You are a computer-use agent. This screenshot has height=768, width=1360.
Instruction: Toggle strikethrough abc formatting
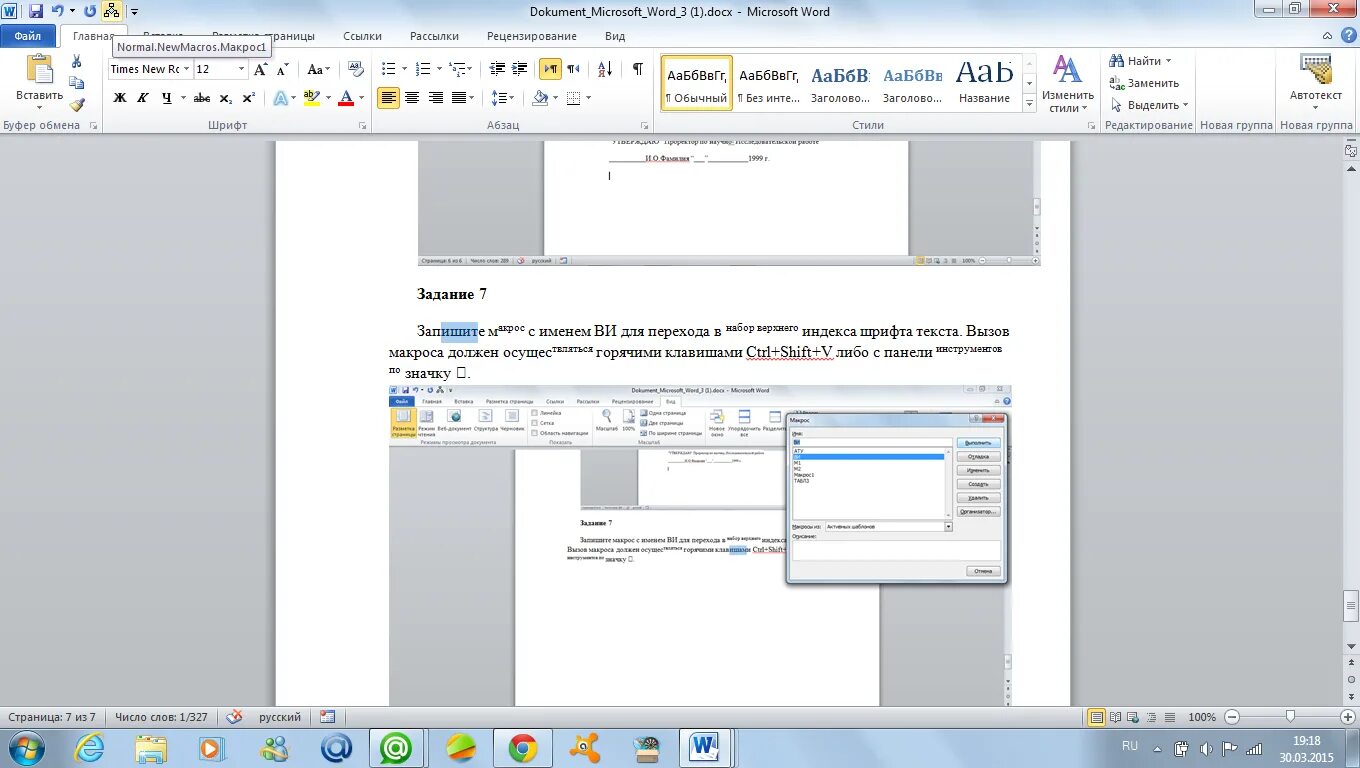[202, 98]
